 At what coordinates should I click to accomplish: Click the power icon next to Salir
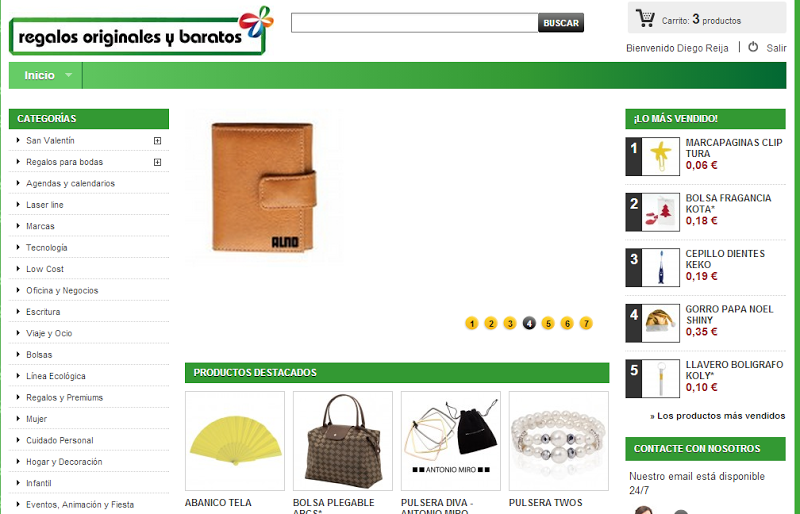tap(753, 47)
